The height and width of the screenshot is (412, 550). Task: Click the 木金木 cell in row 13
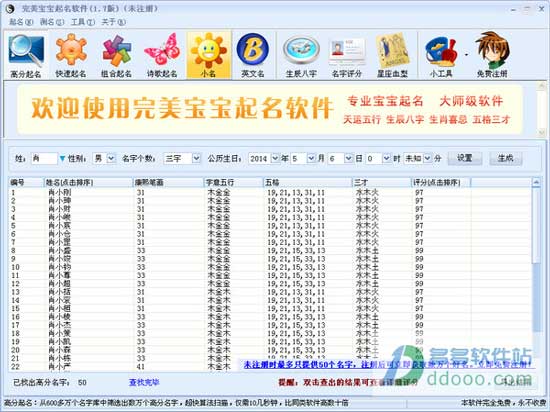219,292
